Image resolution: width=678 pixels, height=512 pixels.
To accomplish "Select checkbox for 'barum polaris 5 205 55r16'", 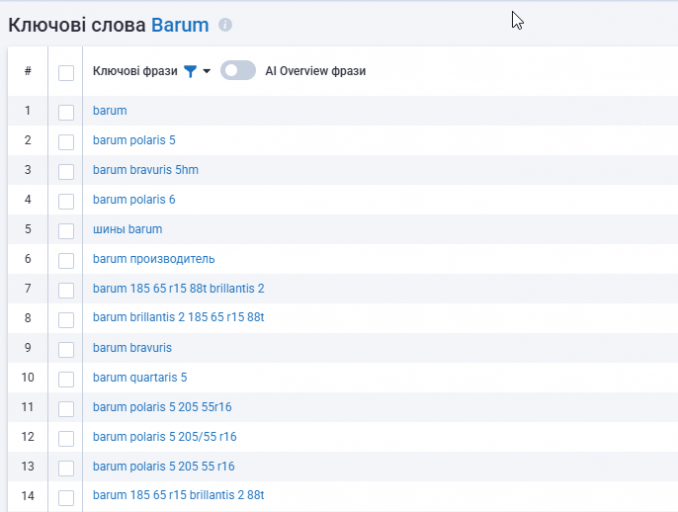I will (x=66, y=409).
